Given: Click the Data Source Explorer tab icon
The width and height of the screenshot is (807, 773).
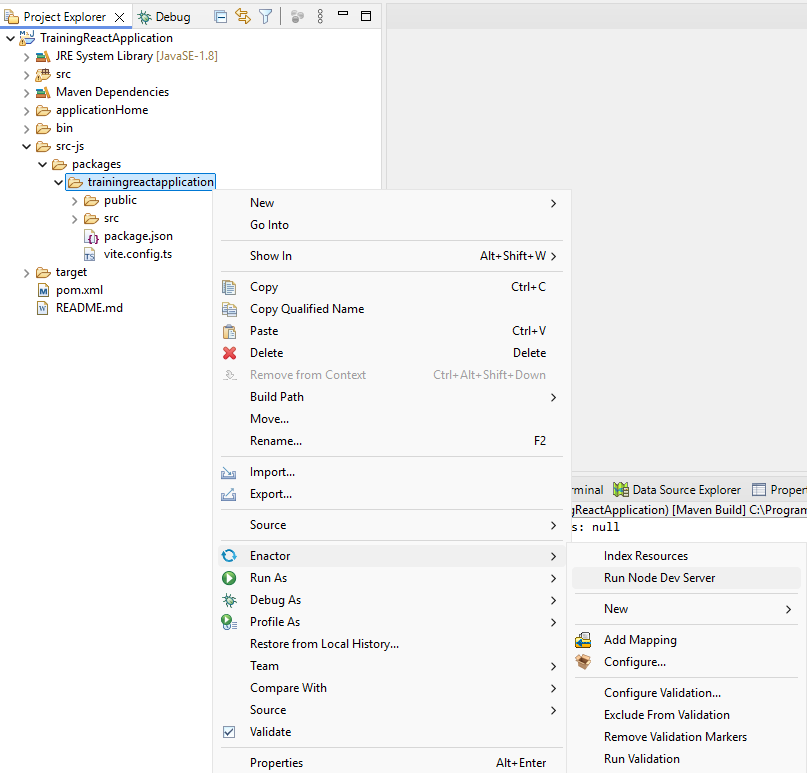Looking at the screenshot, I should pos(621,490).
